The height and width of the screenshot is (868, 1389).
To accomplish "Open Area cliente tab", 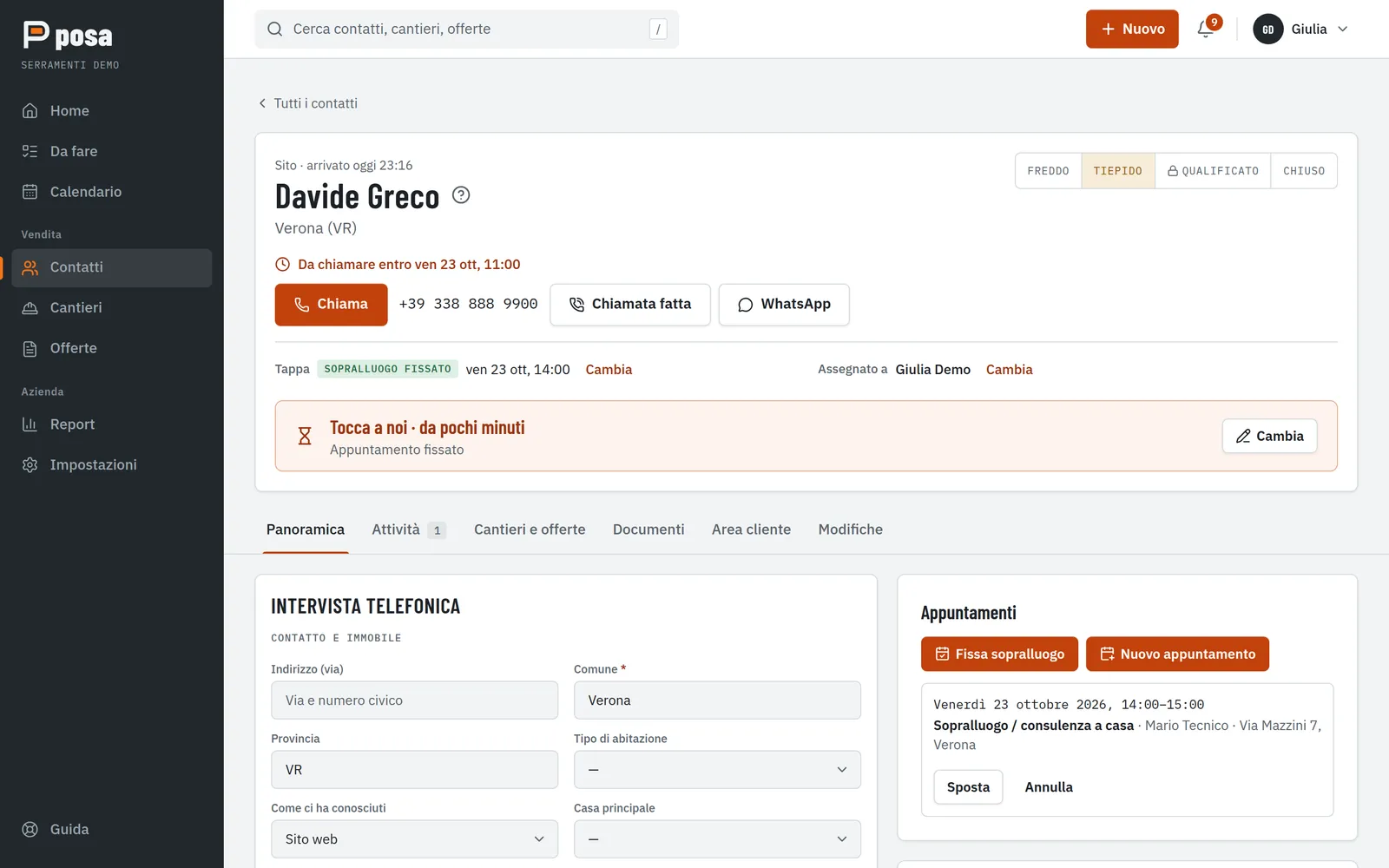I will coord(751,529).
